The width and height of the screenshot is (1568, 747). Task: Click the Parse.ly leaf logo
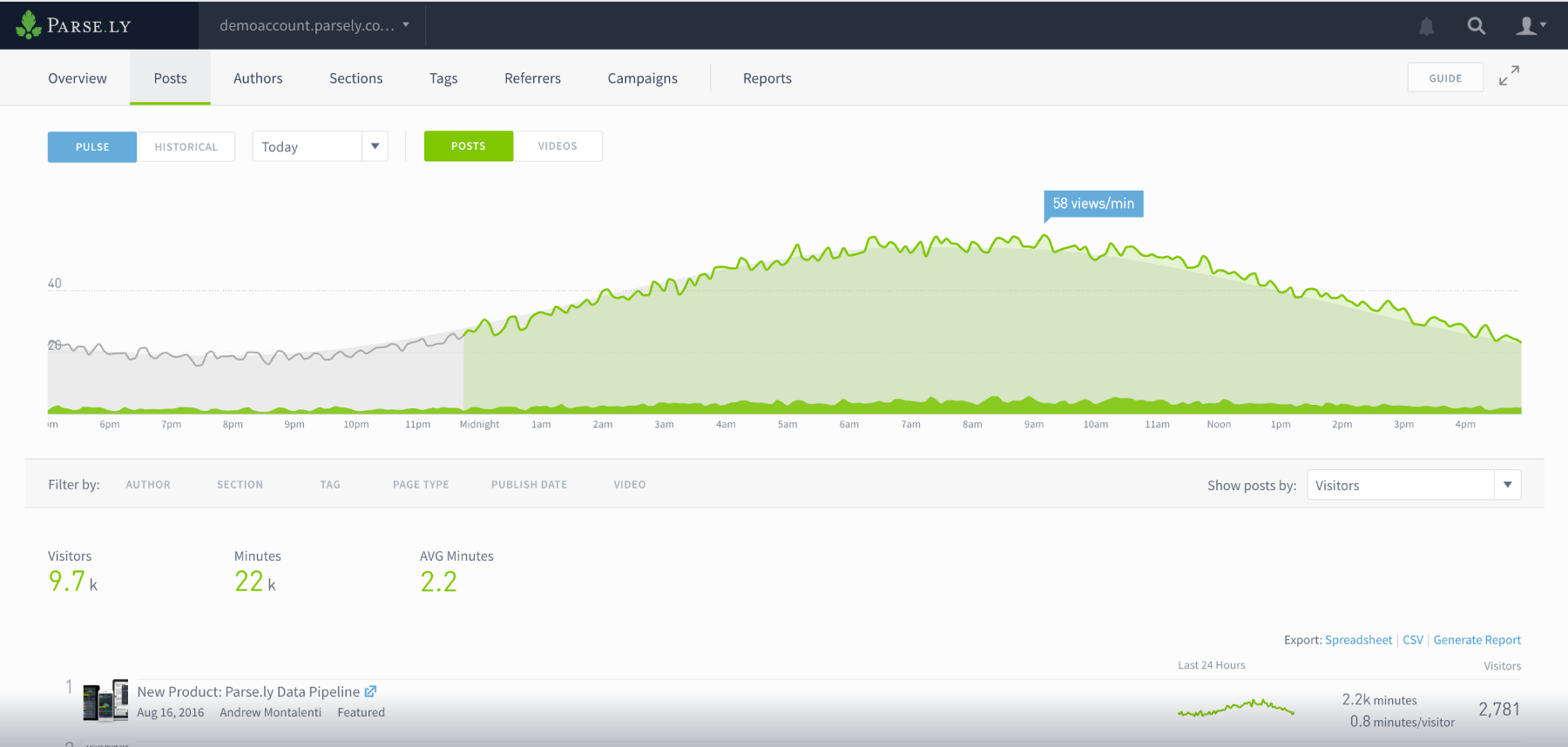(x=29, y=25)
